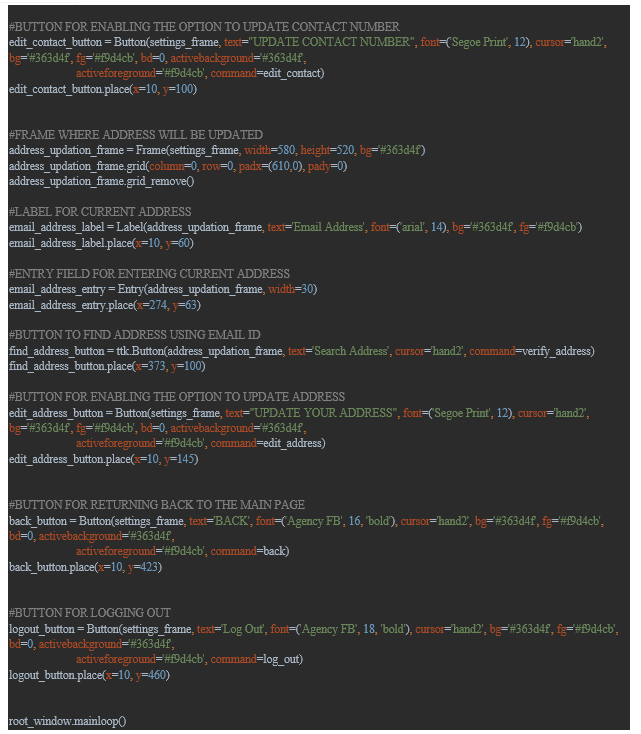This screenshot has width=641, height=734.
Task: Click comment '#LABEL FOR CURRENT ADDRESS'
Action: [100, 212]
